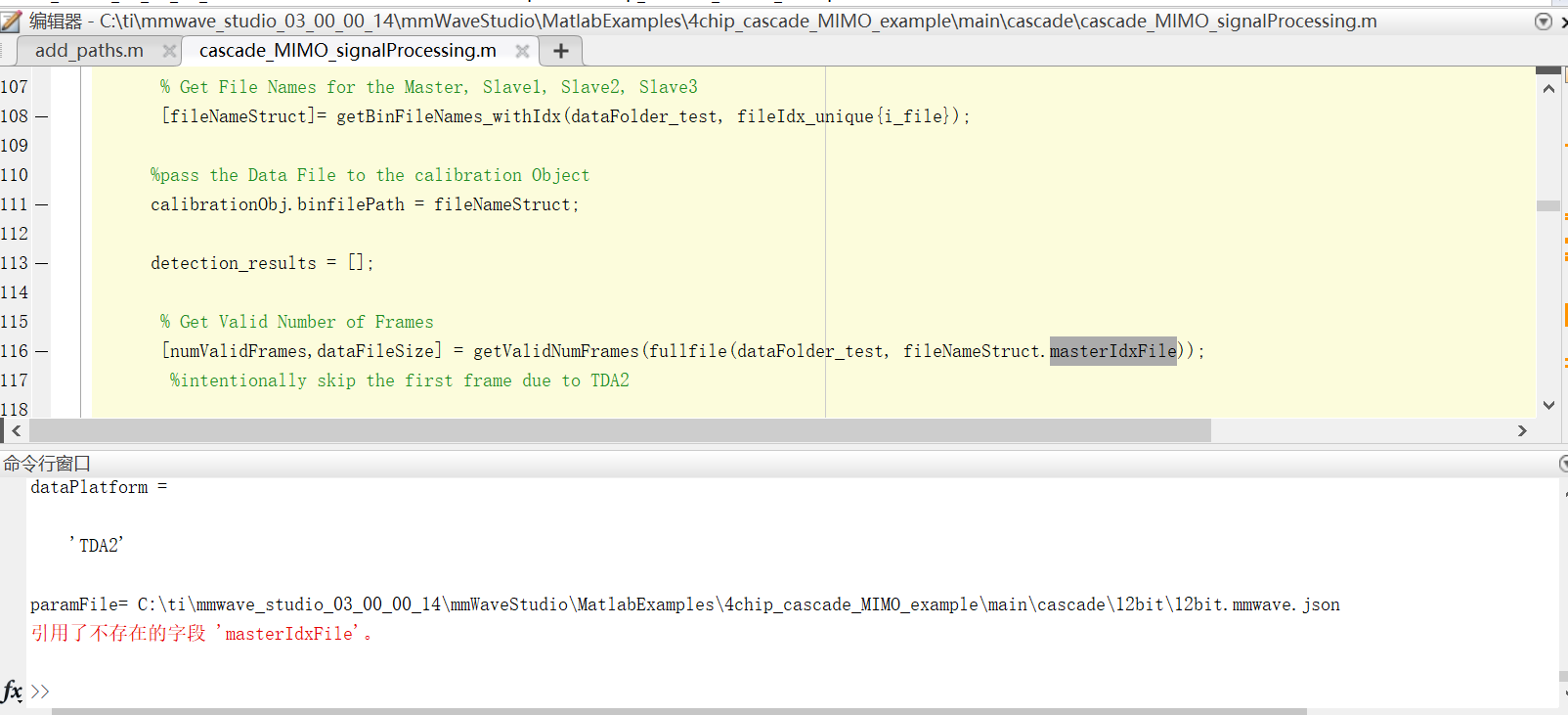Click the red masterIdxFile error message
The width and height of the screenshot is (1568, 715).
201,634
